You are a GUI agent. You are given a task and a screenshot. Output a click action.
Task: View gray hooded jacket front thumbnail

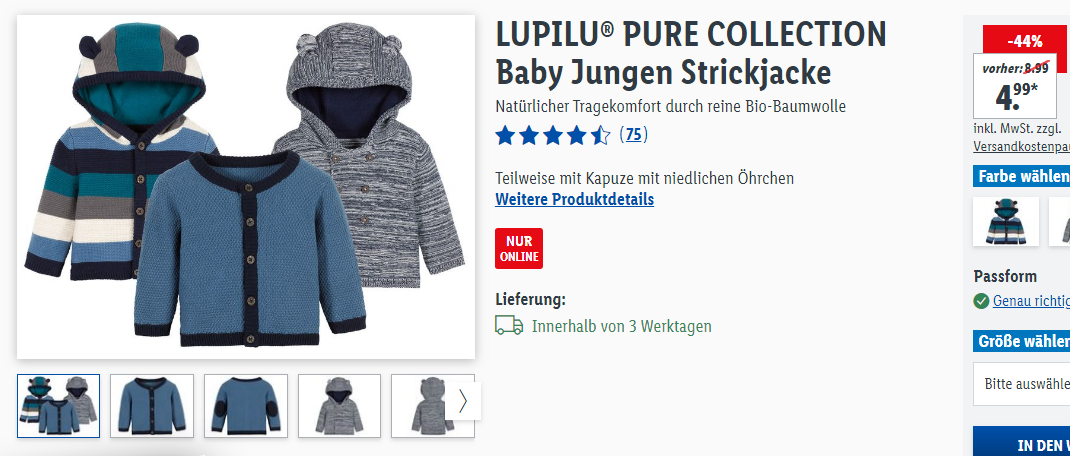[339, 405]
